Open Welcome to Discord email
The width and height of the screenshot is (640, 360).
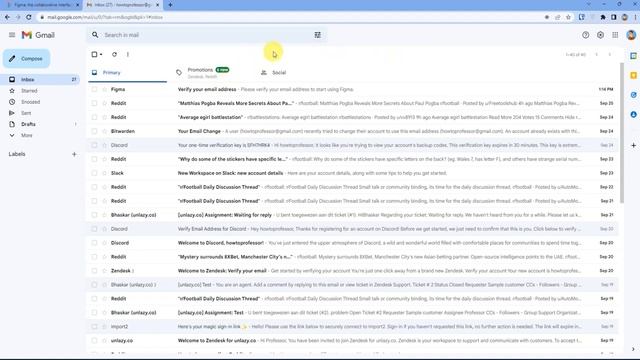(353, 243)
